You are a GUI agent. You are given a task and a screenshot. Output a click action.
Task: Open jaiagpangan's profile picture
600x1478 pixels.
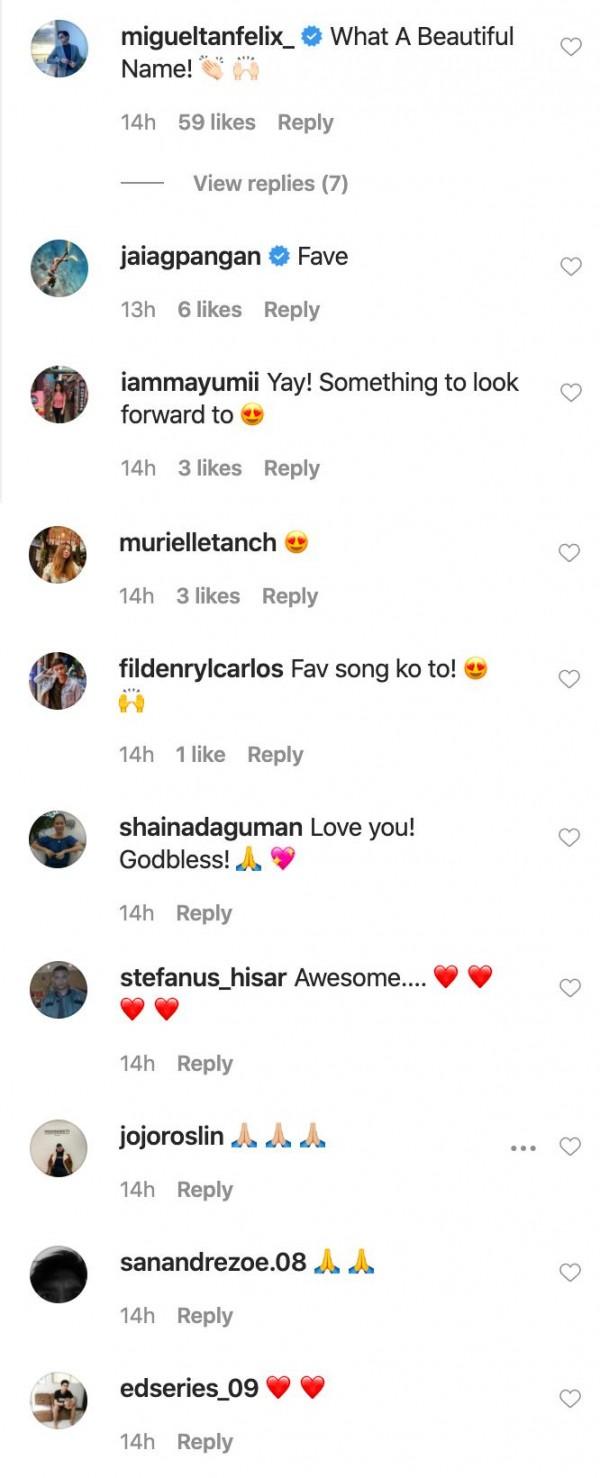tap(59, 268)
